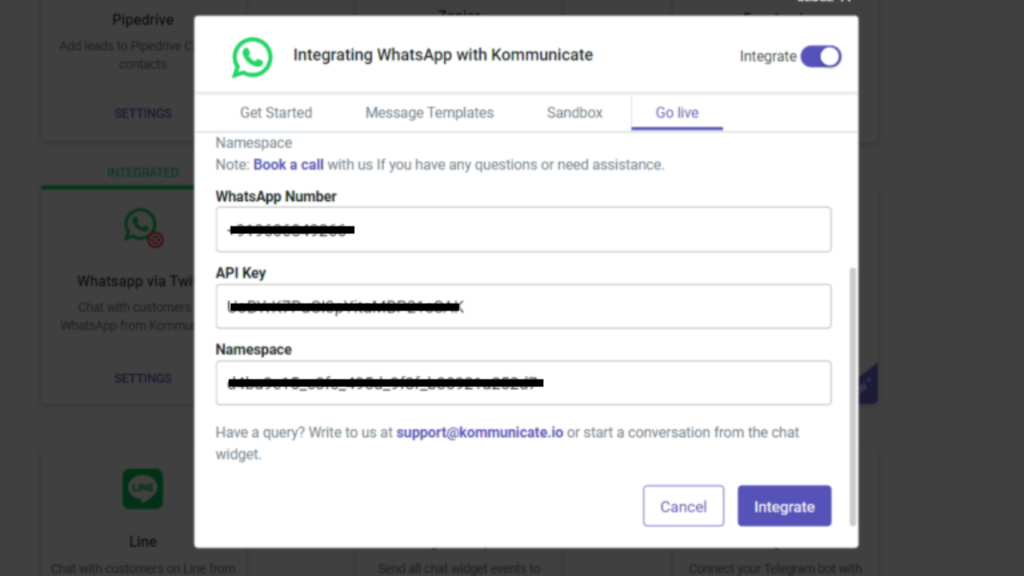Click the green Line app icon
The width and height of the screenshot is (1024, 576).
click(x=142, y=488)
